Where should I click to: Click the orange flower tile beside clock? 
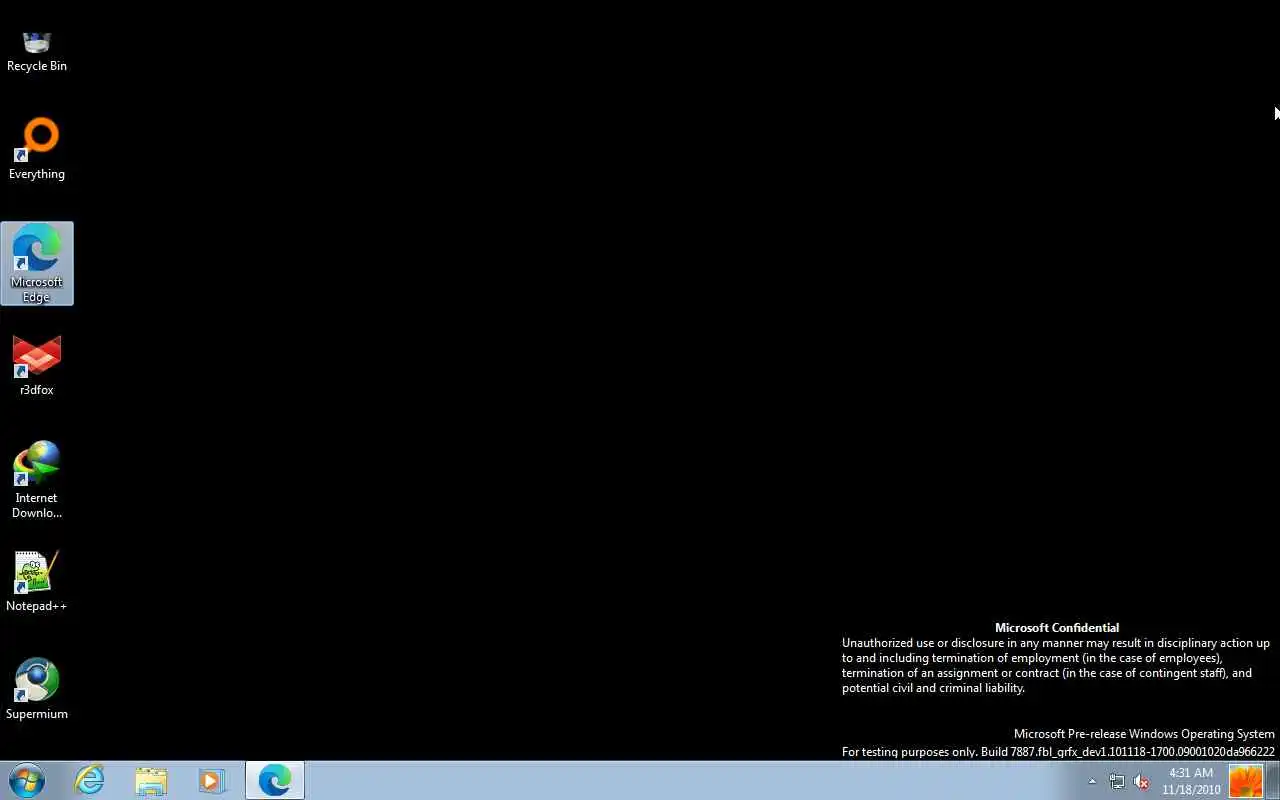[1246, 781]
